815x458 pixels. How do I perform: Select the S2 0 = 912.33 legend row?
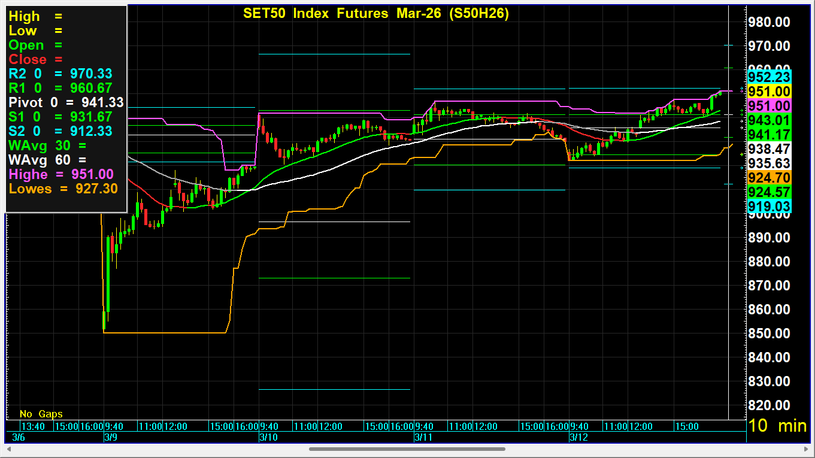pos(60,131)
